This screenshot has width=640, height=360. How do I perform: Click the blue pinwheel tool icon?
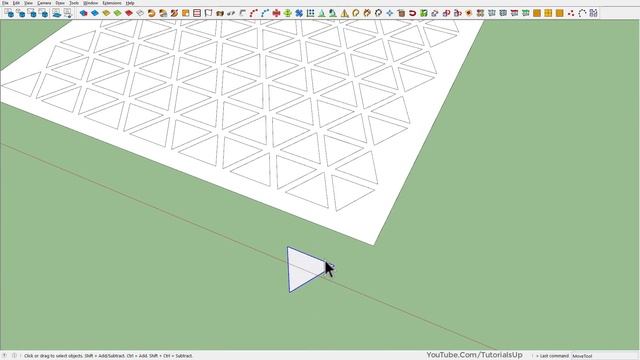click(x=299, y=13)
